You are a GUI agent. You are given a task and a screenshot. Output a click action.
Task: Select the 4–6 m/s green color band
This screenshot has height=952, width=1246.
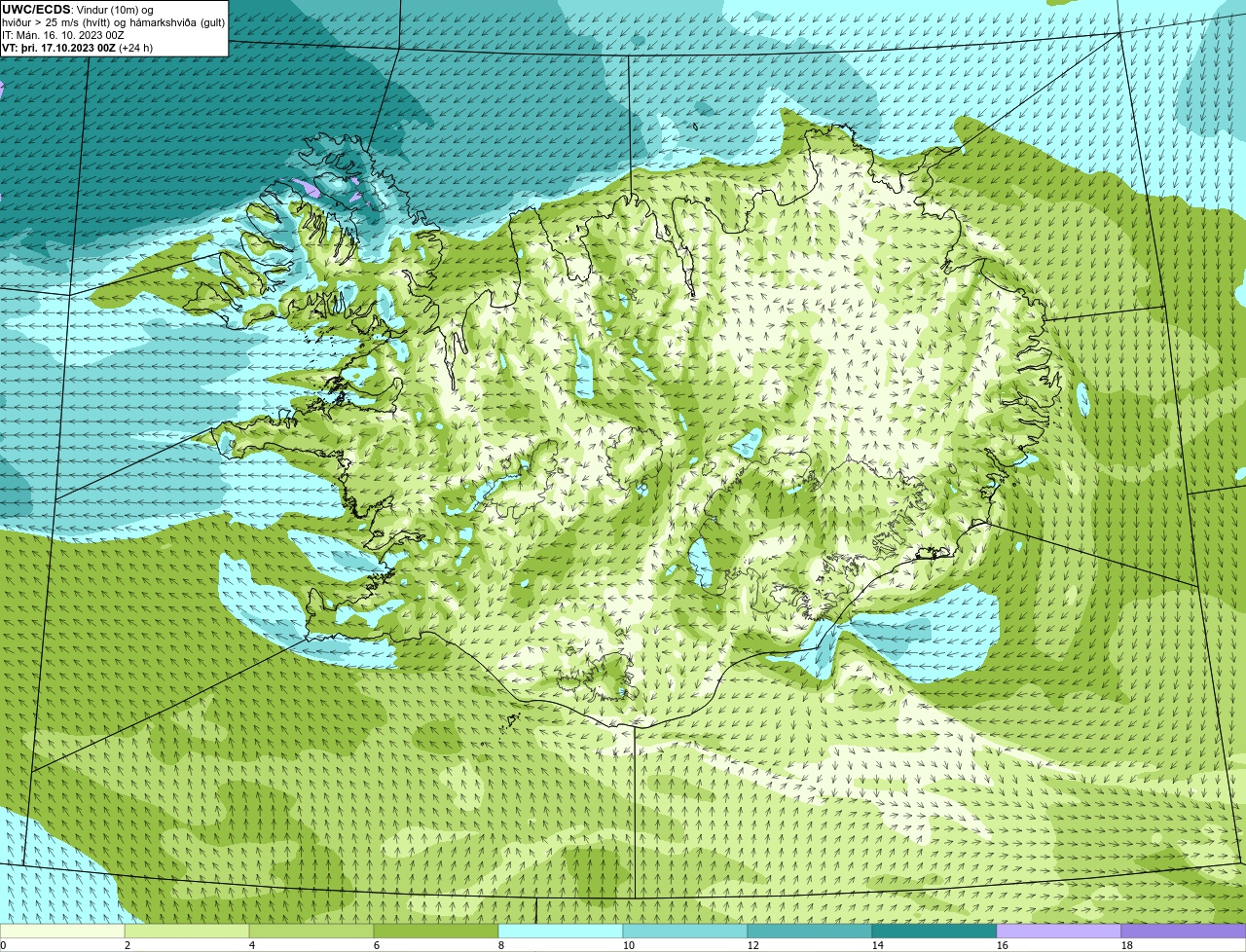(x=311, y=932)
